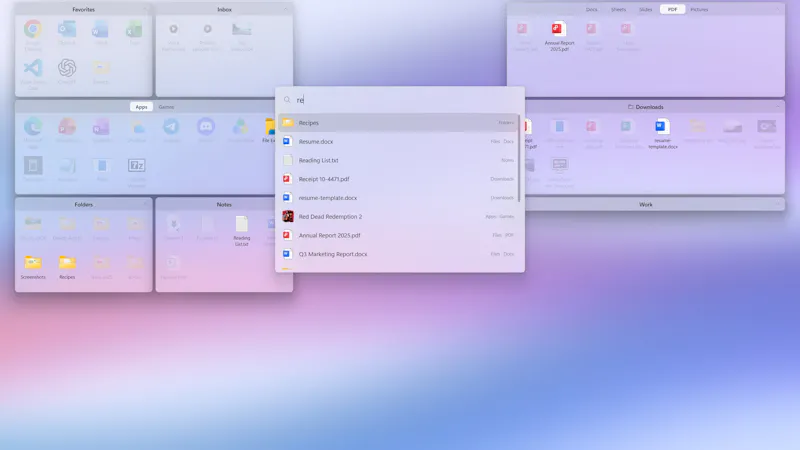
Task: Collapse the Inbox panel chevron
Action: coord(286,10)
